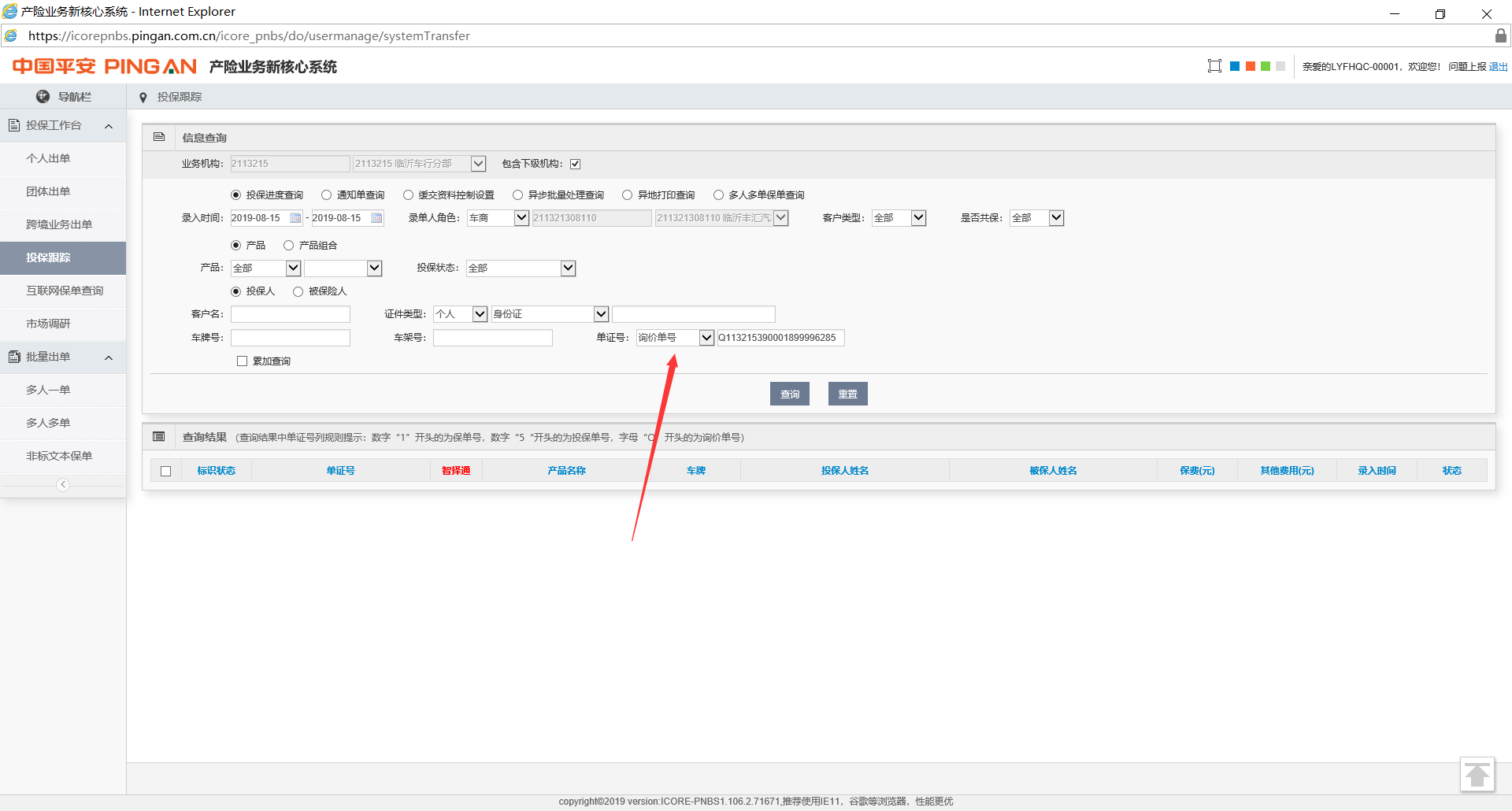This screenshot has width=1512, height=811.
Task: Open the start date calendar picker
Action: (295, 218)
